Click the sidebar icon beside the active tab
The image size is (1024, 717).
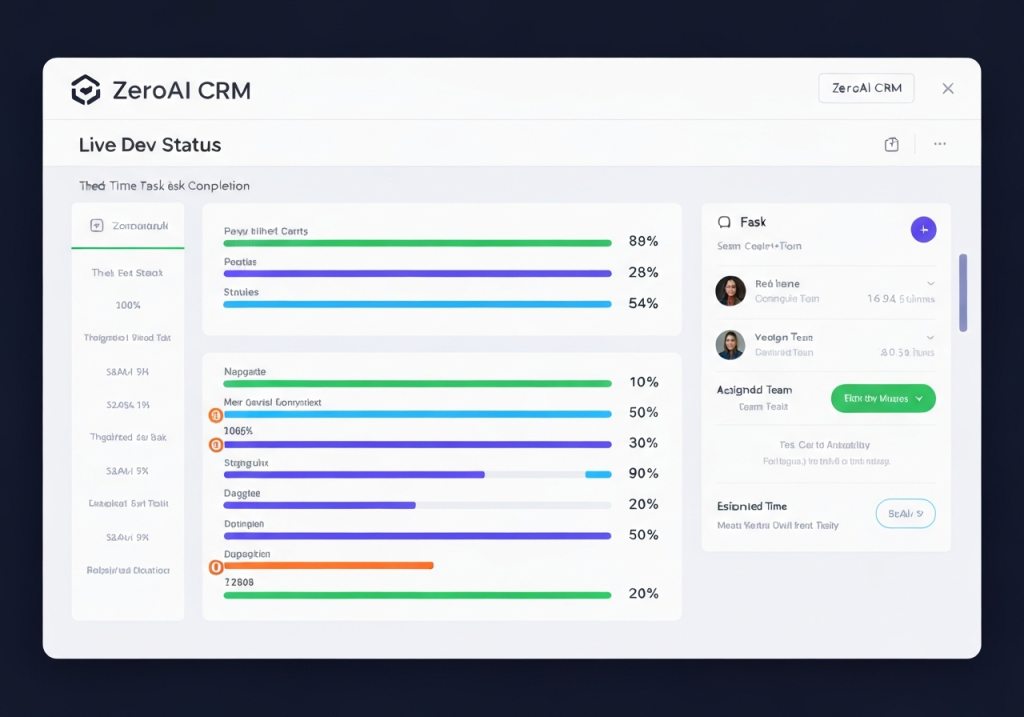97,226
